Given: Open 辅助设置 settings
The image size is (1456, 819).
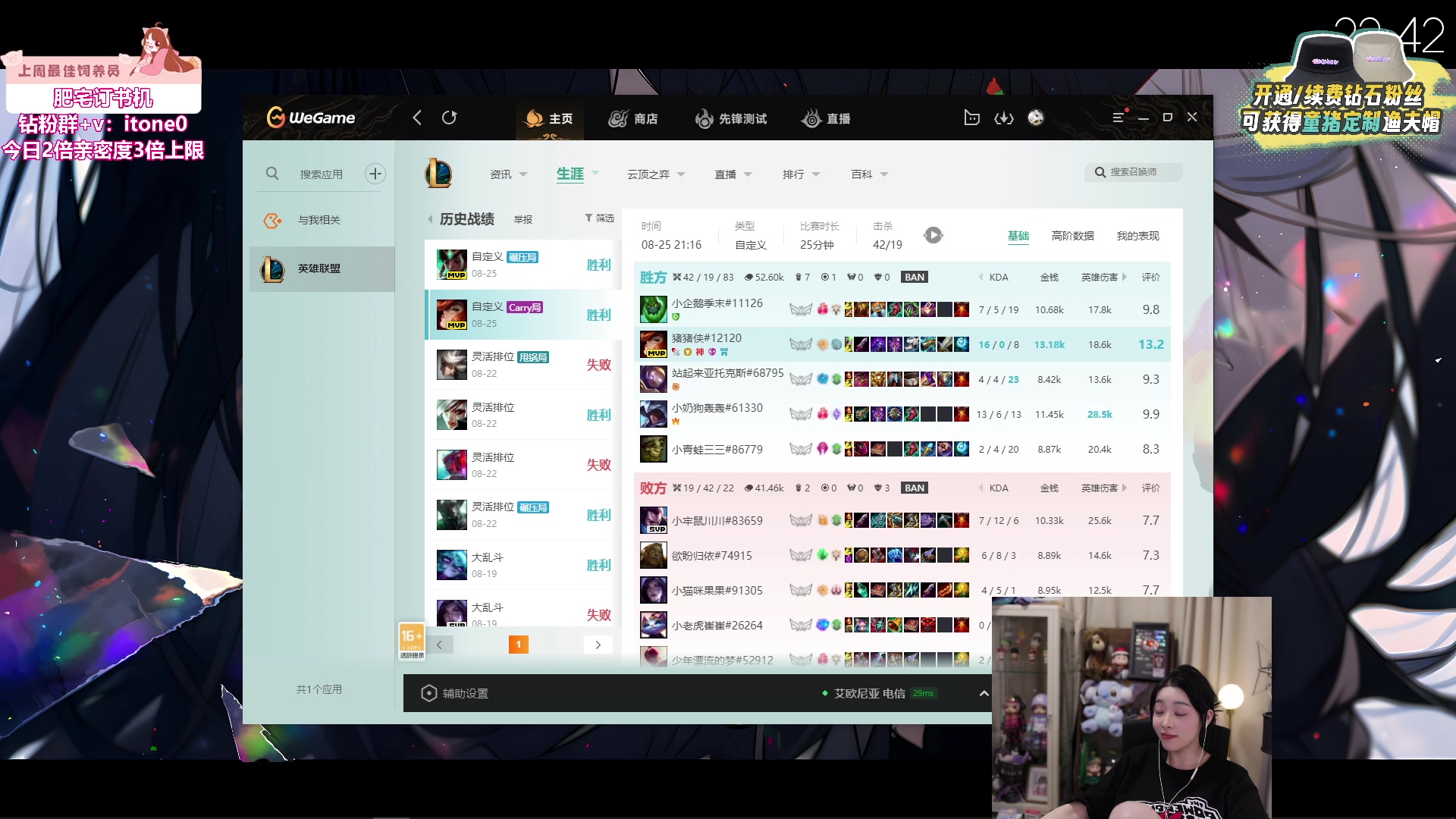Looking at the screenshot, I should pos(455,693).
